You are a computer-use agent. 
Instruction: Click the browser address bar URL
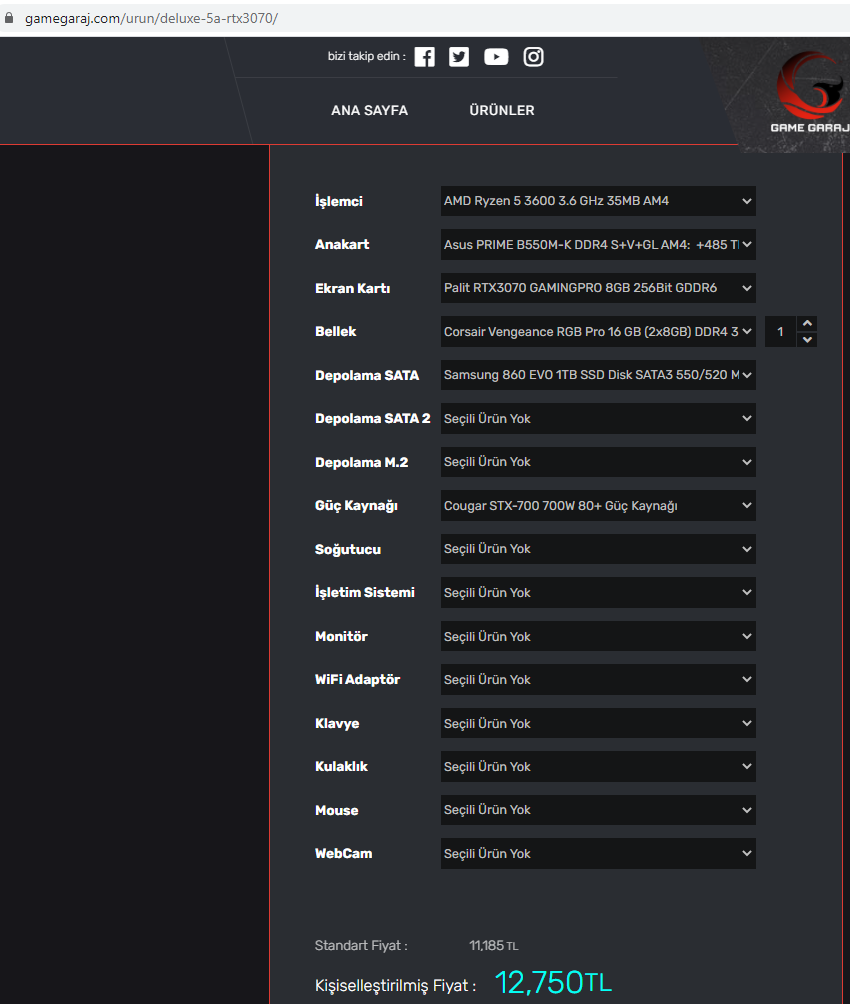151,18
